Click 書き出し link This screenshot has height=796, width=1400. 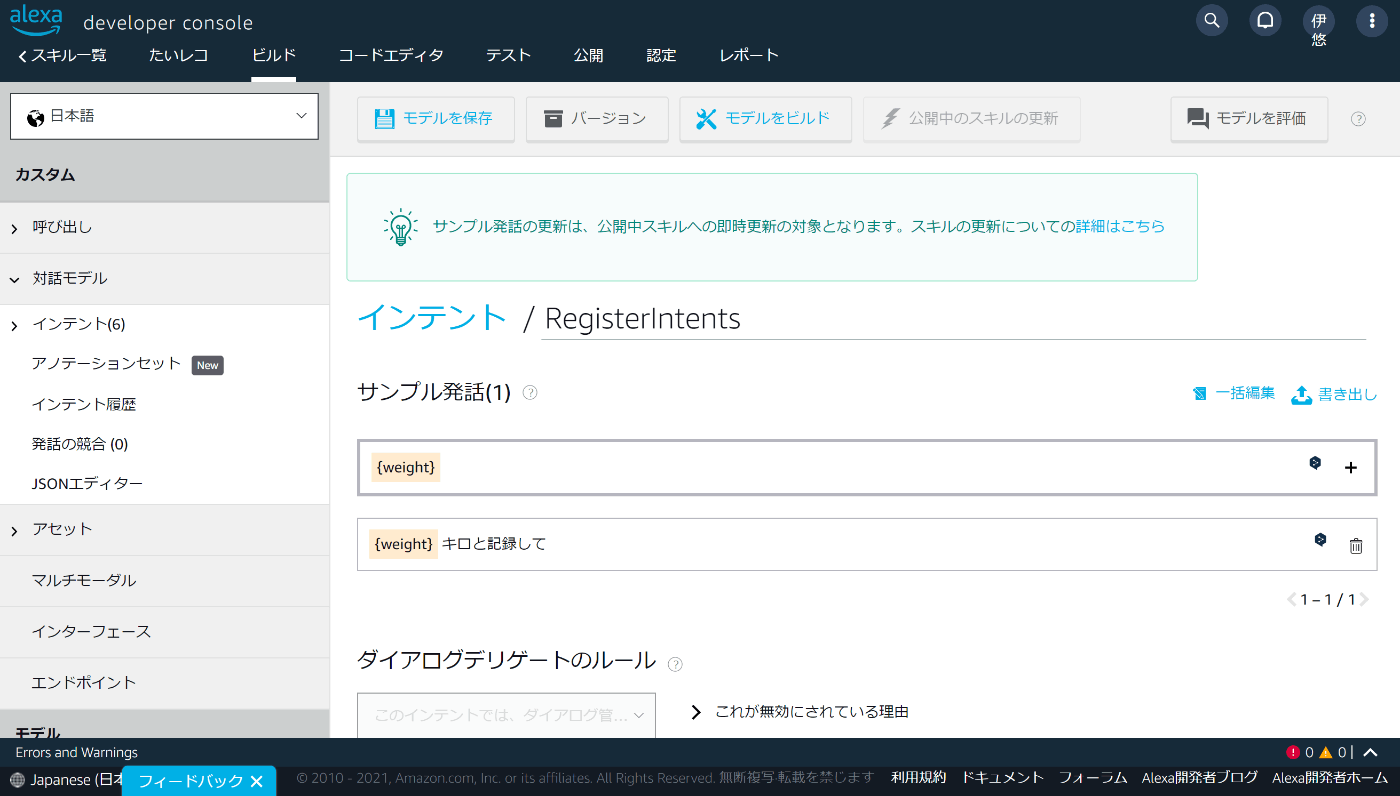click(x=1334, y=394)
